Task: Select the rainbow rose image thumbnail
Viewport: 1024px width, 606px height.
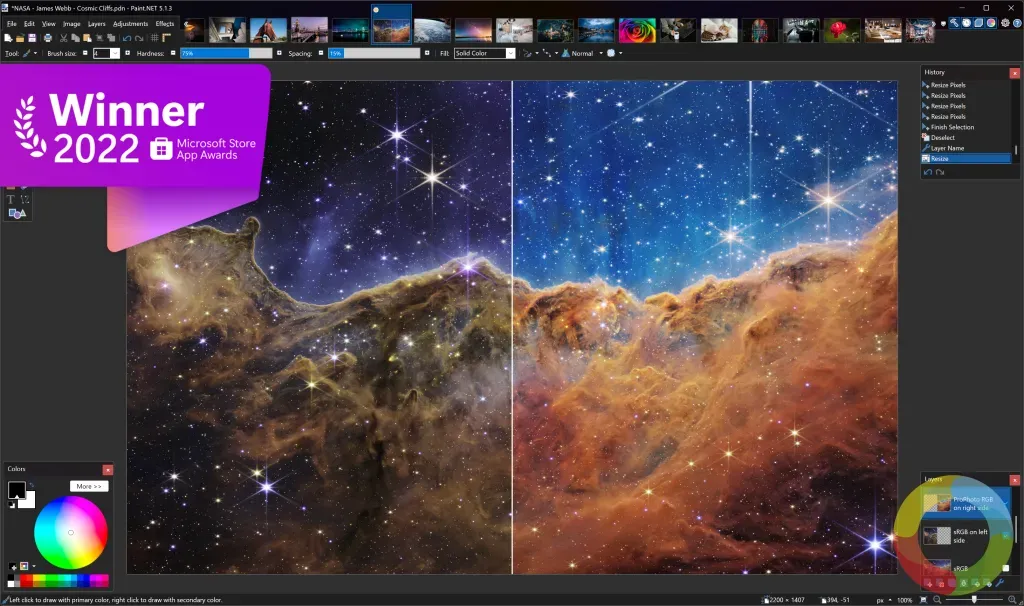Action: (637, 30)
